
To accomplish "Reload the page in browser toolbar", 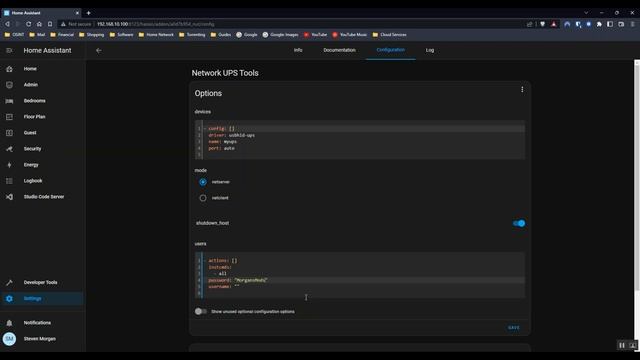I will tap(29, 24).
